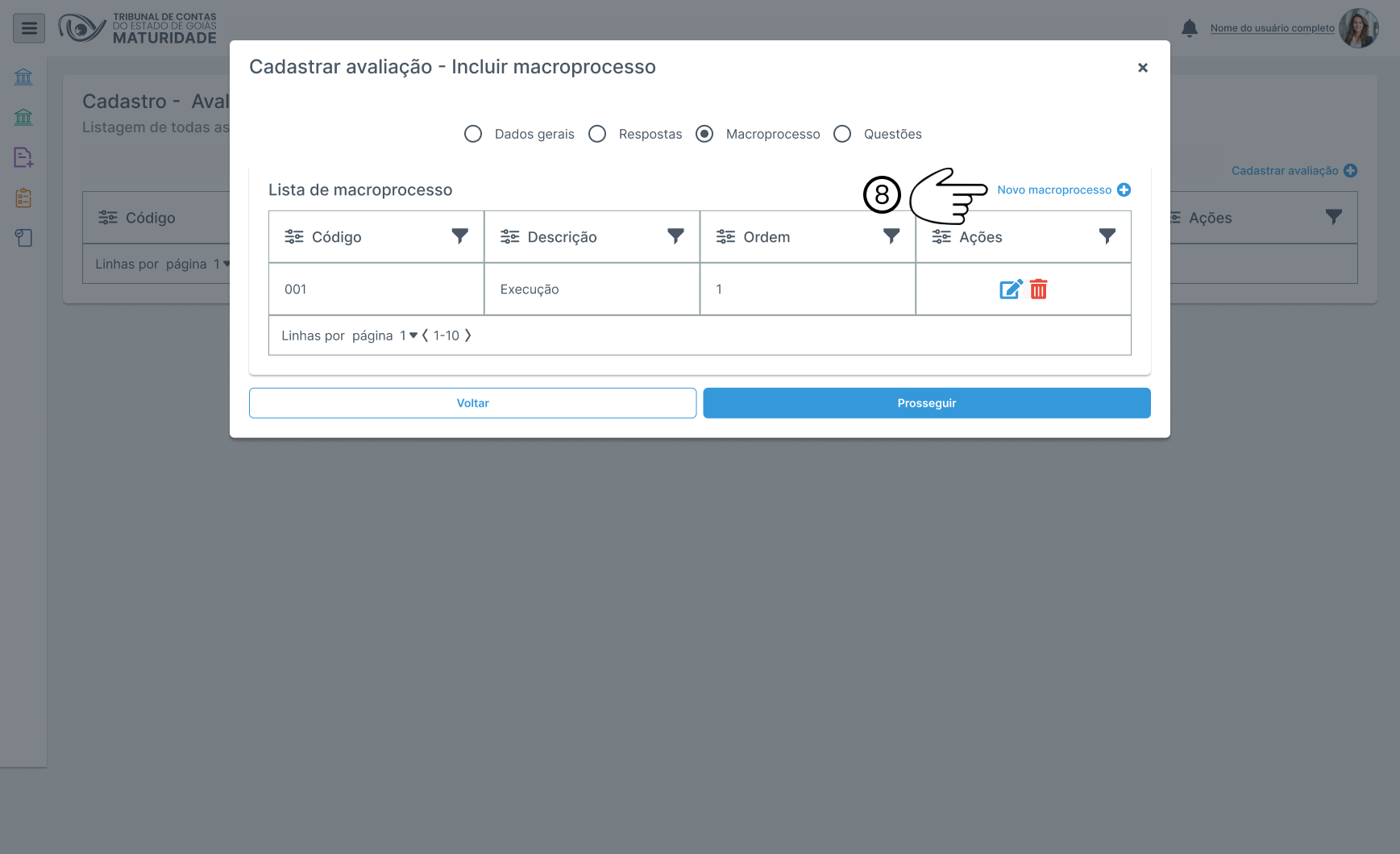The height and width of the screenshot is (854, 1400).
Task: Go to the next page with right chevron
Action: pyautogui.click(x=467, y=335)
